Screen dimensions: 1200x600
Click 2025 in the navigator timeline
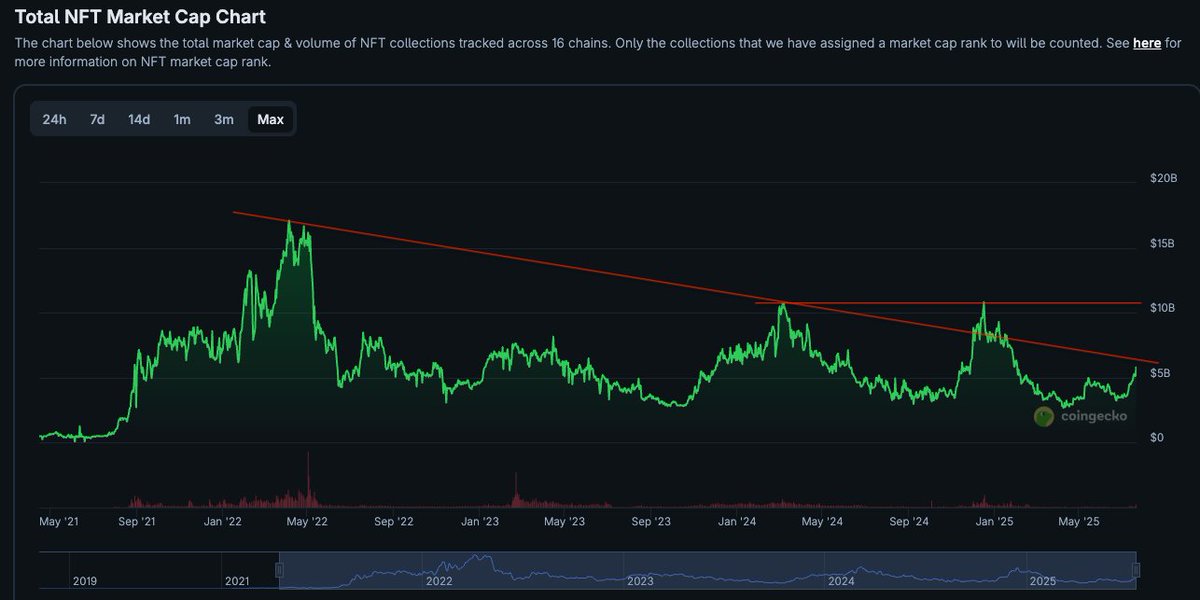pyautogui.click(x=1043, y=581)
